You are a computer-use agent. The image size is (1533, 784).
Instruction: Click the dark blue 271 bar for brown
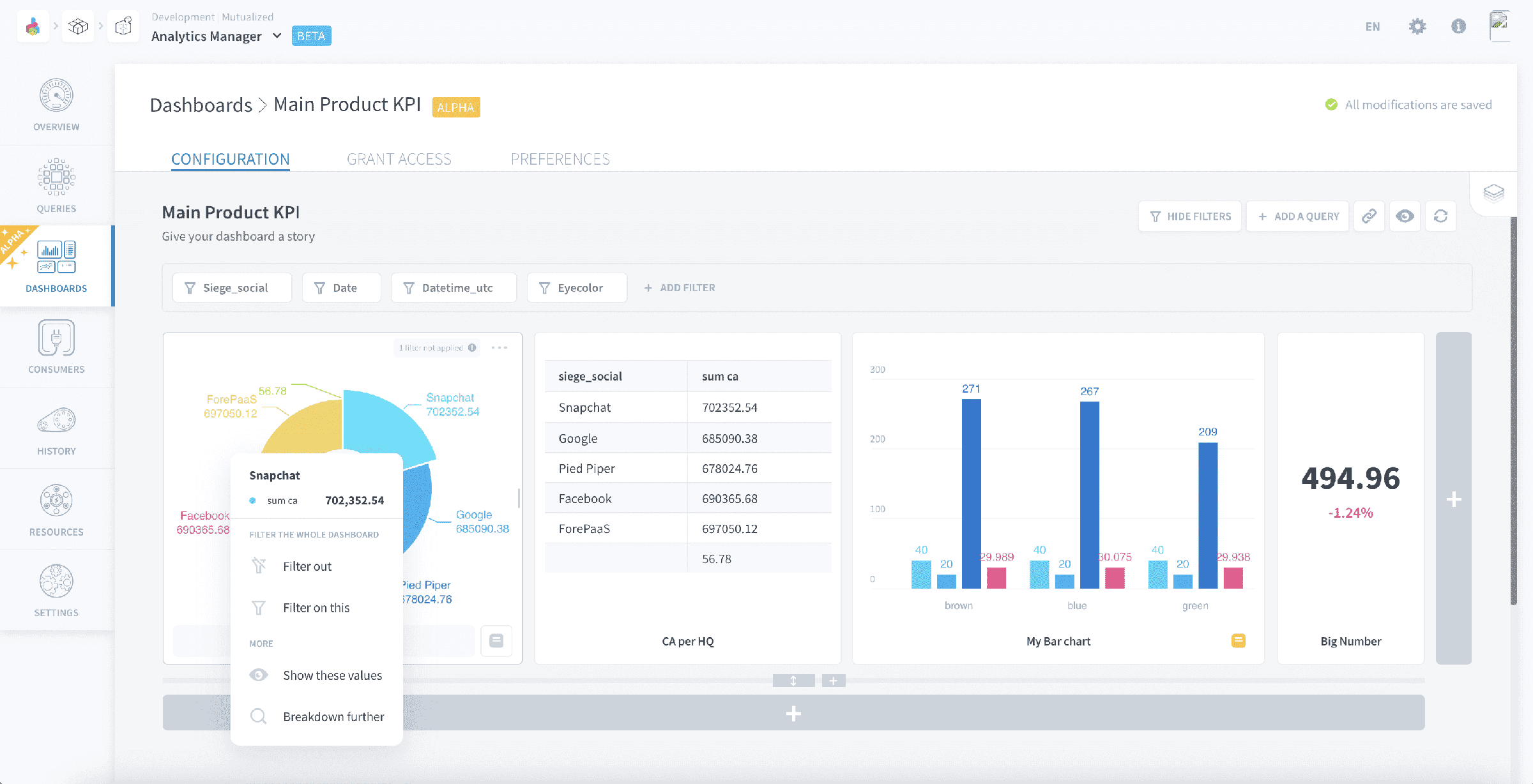971,493
